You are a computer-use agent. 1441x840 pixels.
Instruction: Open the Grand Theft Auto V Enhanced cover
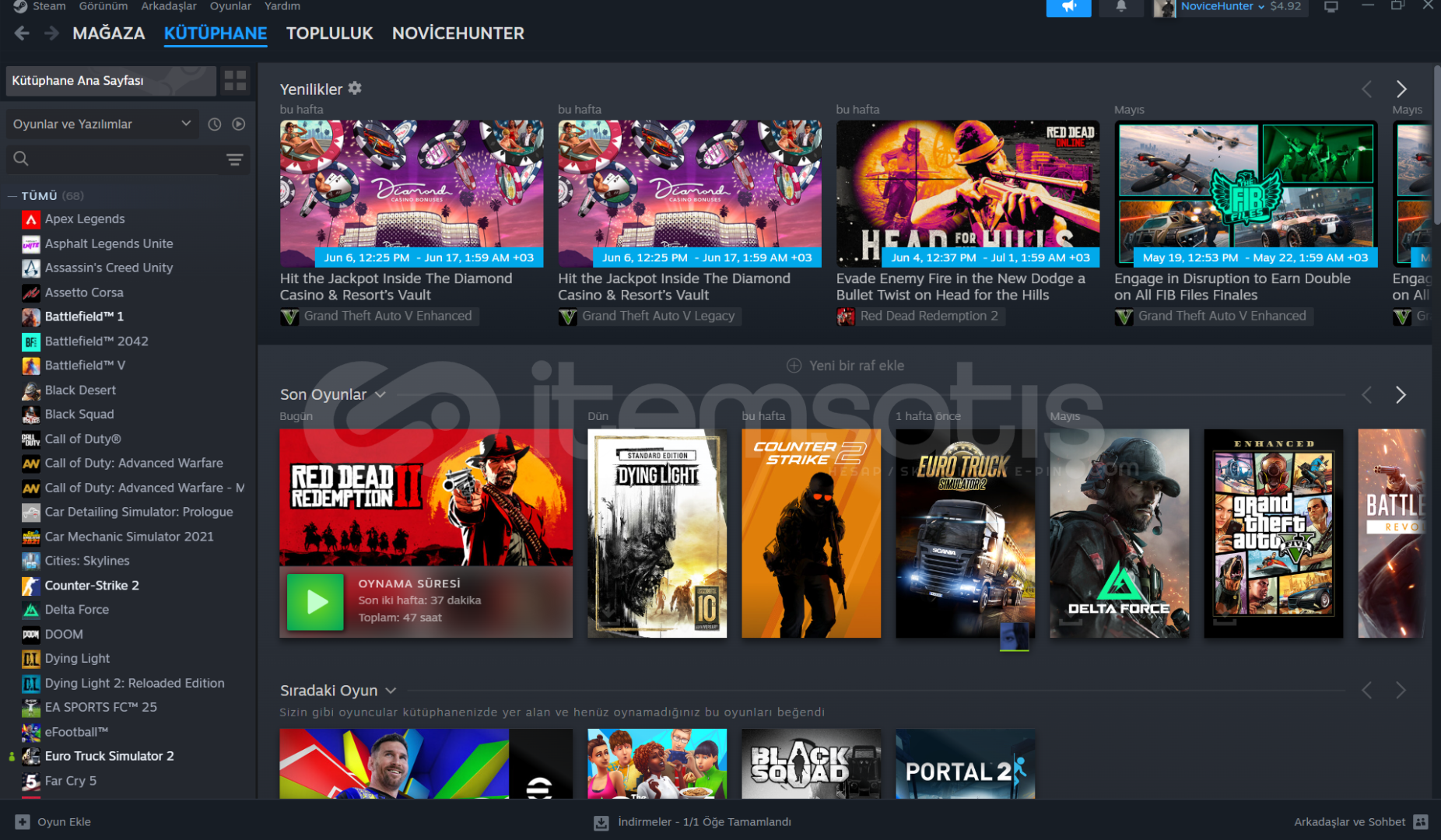(1273, 534)
